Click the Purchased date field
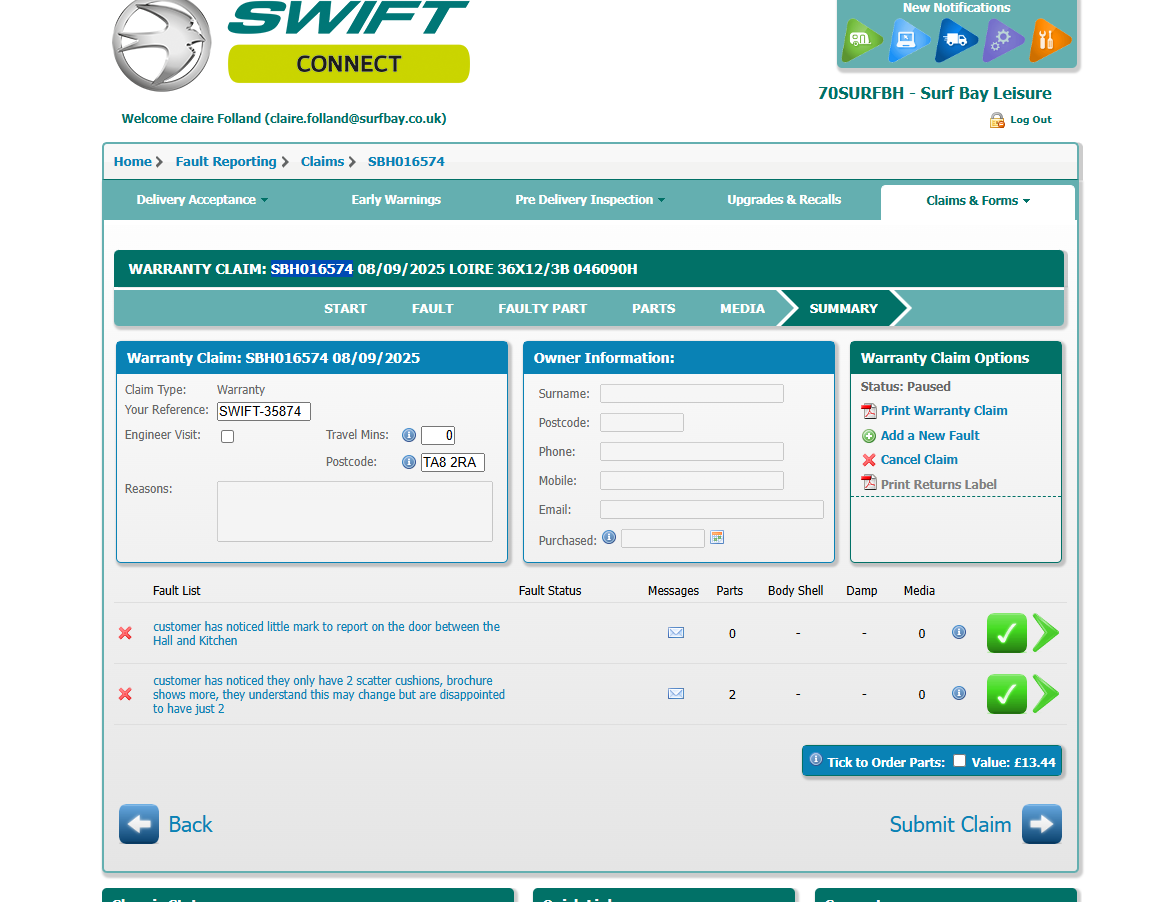The height and width of the screenshot is (902, 1153). tap(663, 539)
